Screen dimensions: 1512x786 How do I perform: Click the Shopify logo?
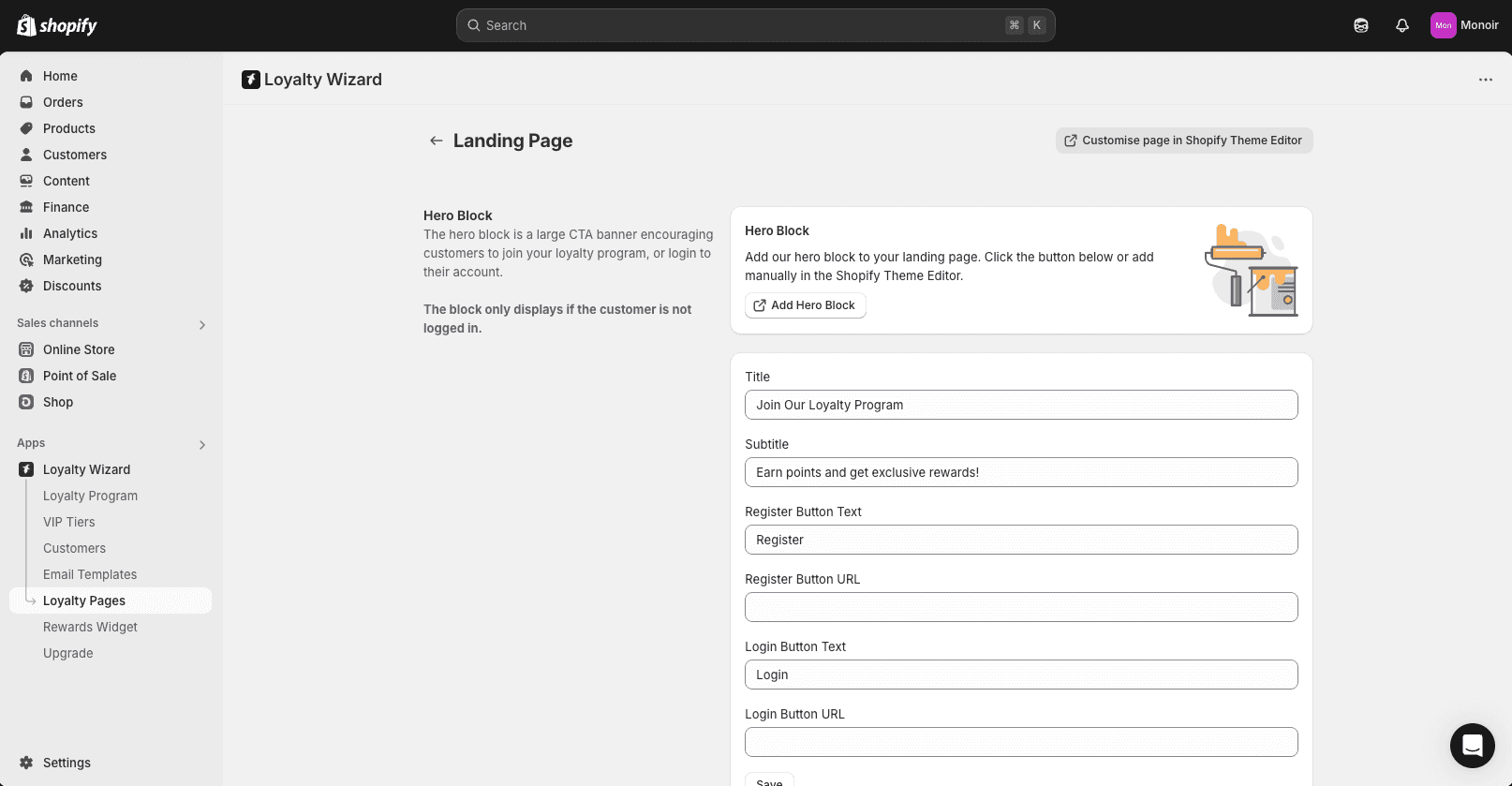click(57, 25)
